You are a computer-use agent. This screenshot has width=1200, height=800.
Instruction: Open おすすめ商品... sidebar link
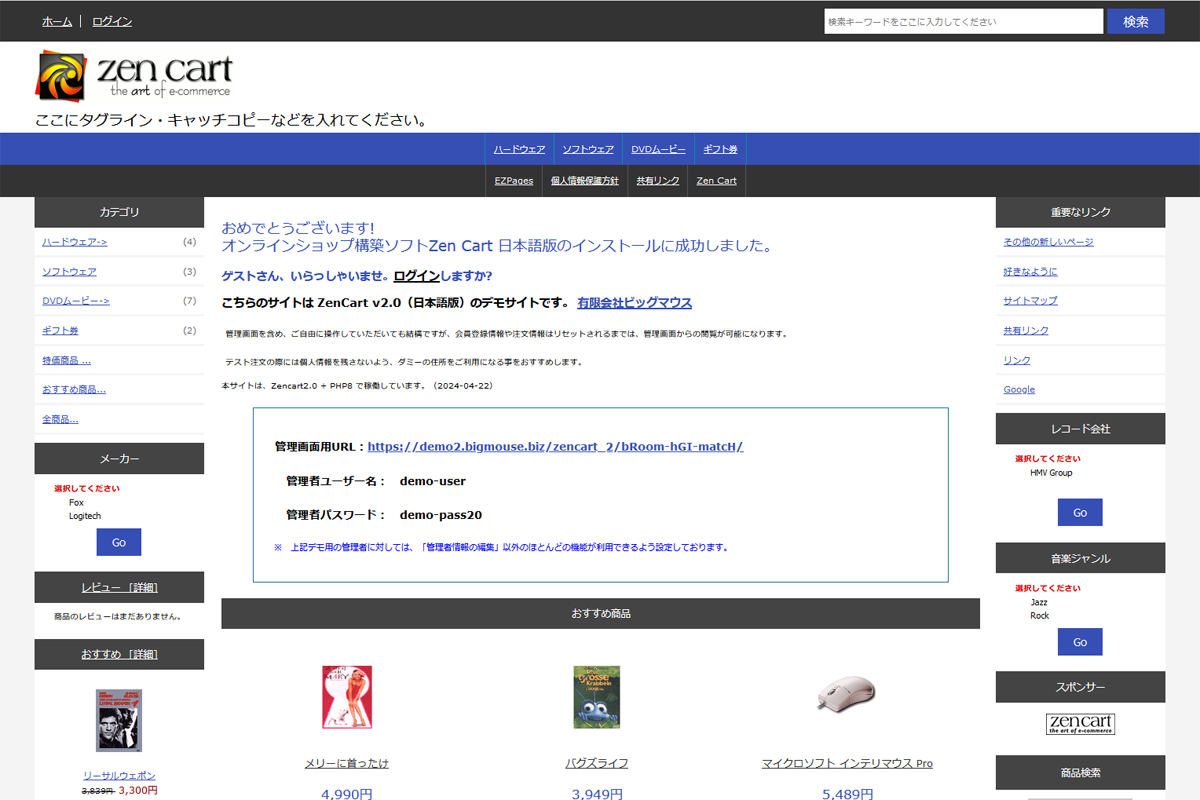click(x=74, y=390)
